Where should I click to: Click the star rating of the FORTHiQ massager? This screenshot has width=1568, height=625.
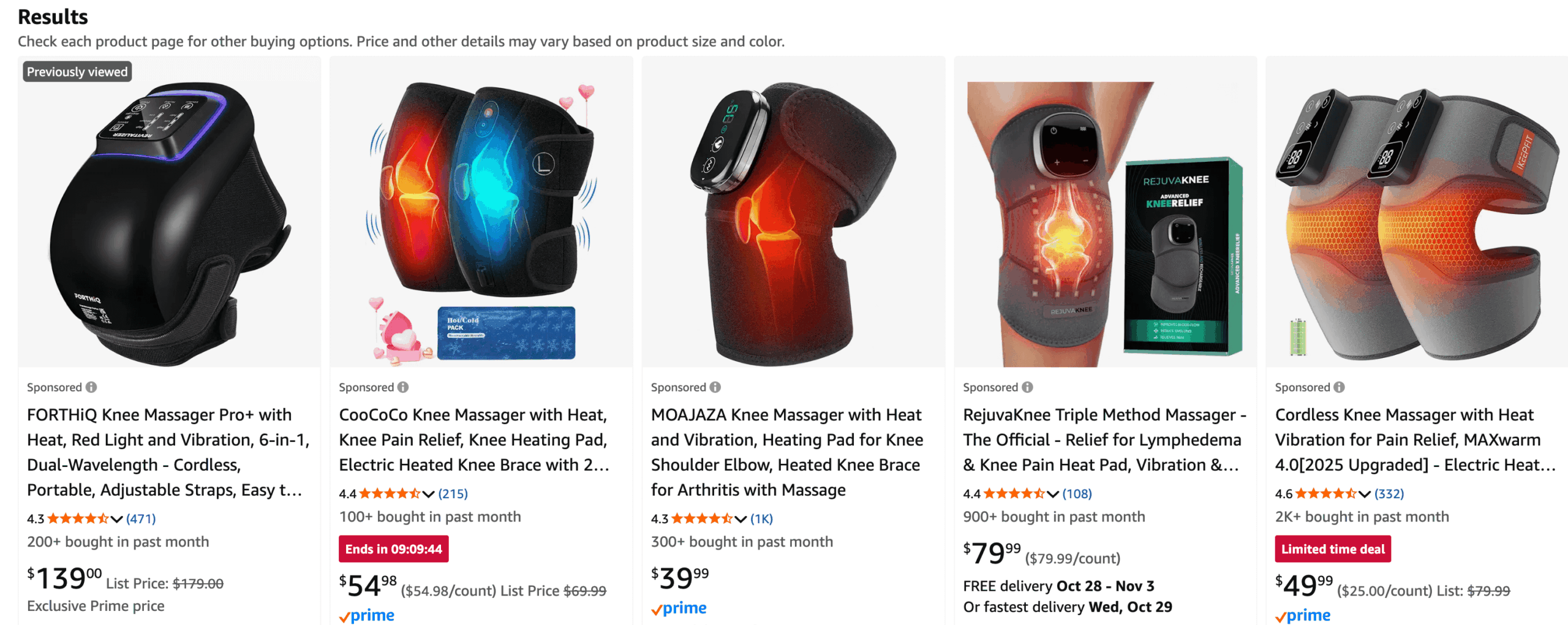[x=78, y=519]
